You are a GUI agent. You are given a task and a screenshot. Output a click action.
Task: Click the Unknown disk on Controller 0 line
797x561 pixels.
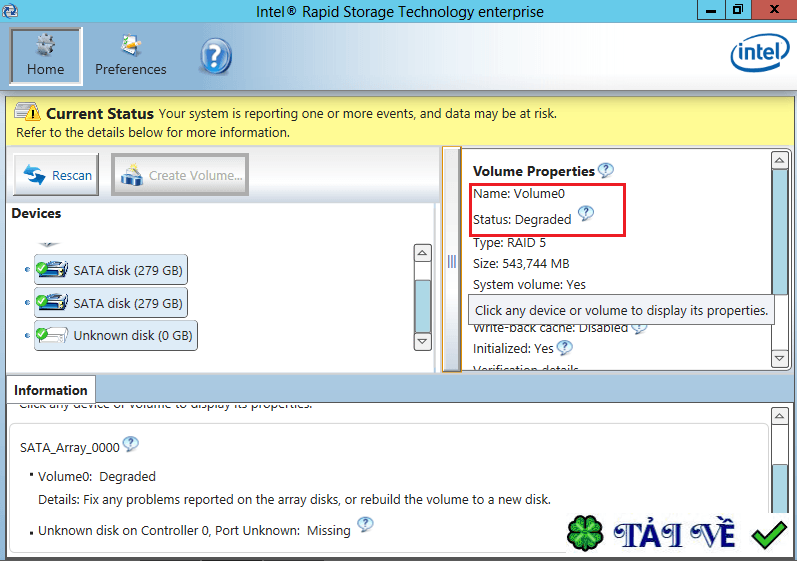(194, 531)
